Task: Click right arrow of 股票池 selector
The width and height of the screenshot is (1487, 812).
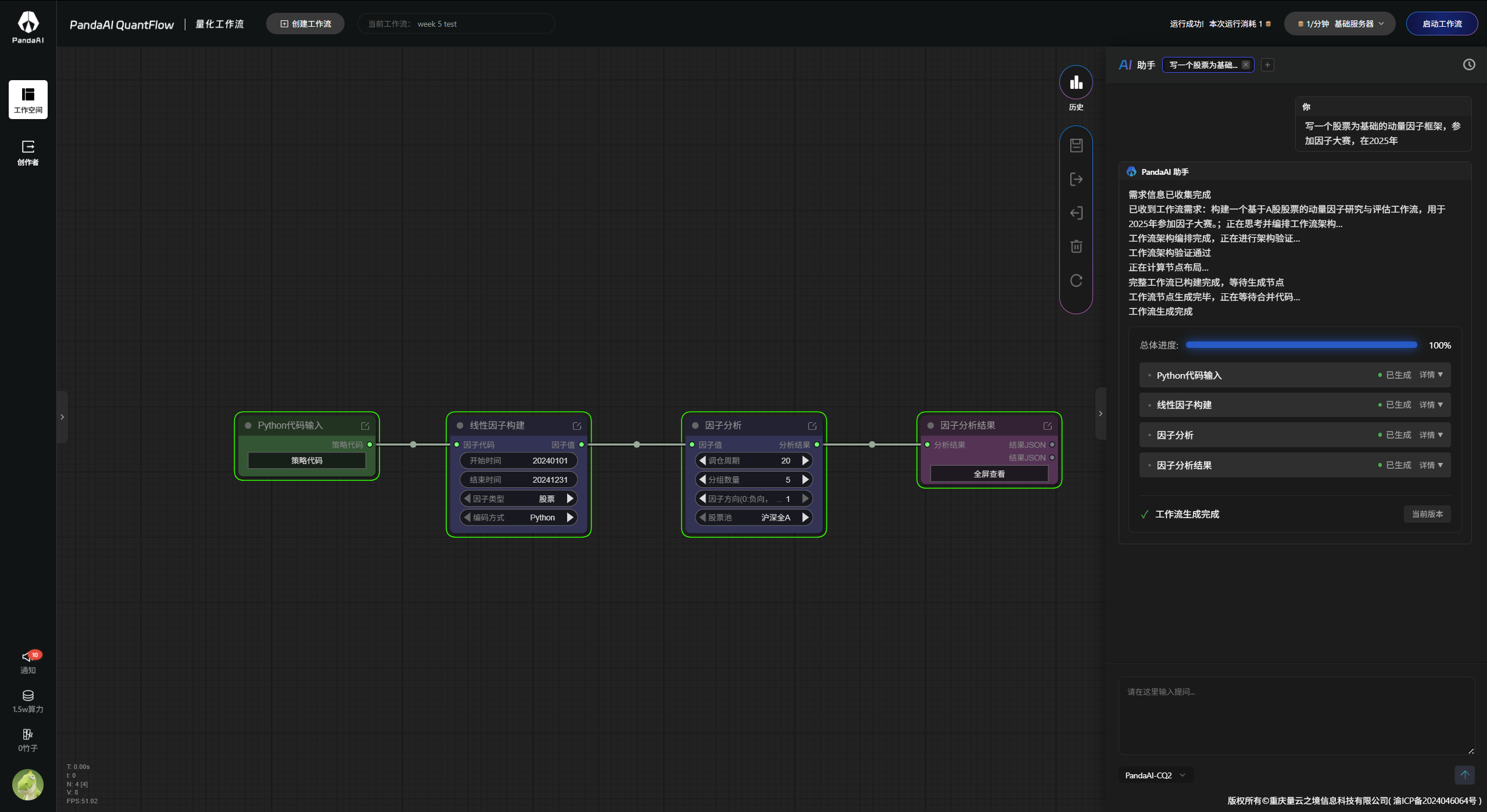Action: tap(805, 518)
